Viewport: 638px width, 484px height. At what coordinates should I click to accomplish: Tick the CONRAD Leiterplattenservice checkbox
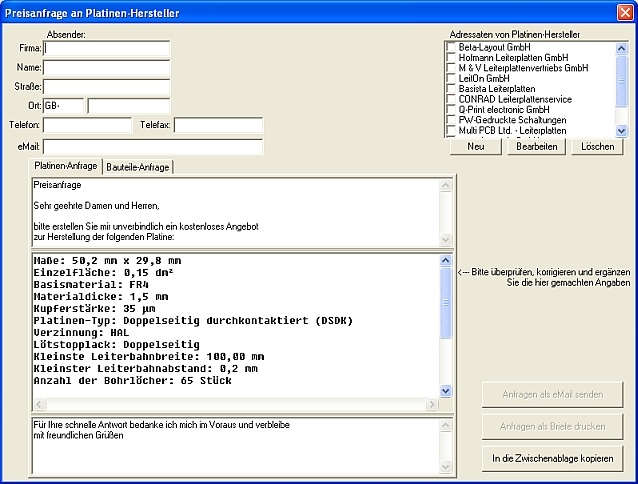point(451,99)
